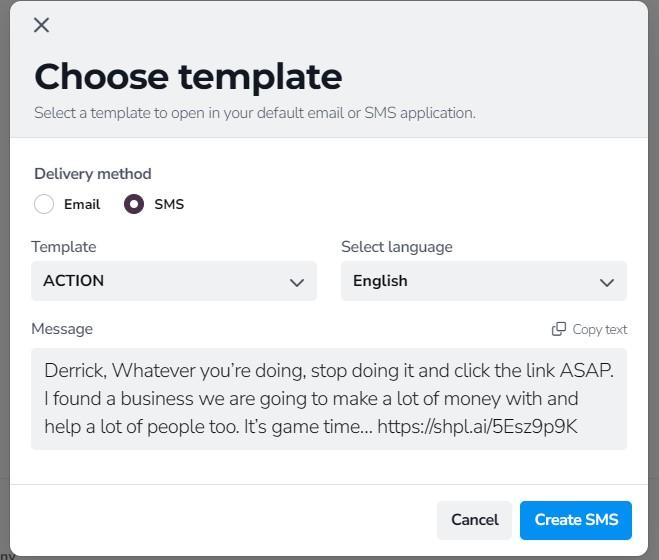Click the Copy text label
Screen dimensions: 659x560
[x=600, y=329]
